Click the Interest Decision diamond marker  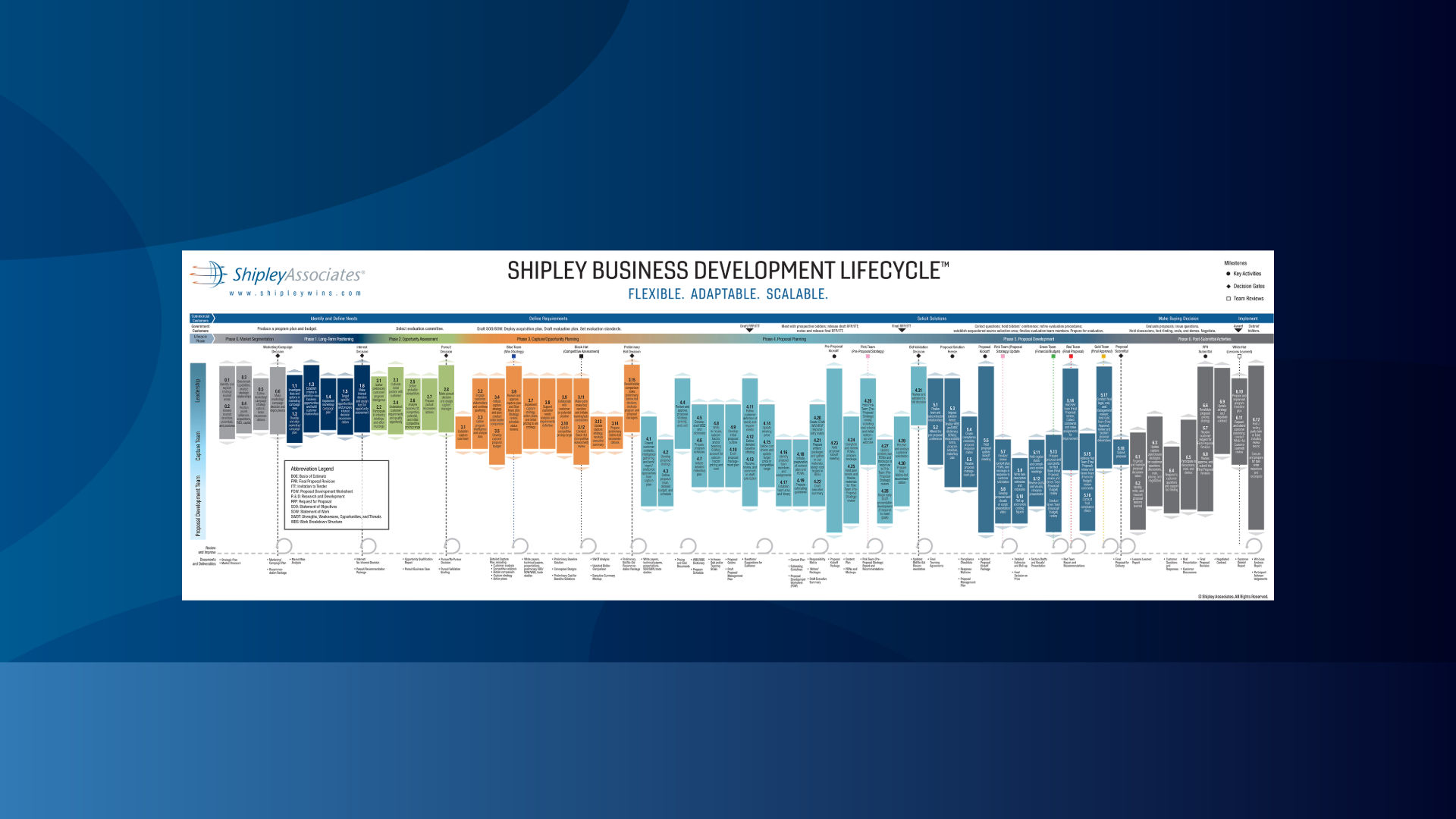coord(362,356)
